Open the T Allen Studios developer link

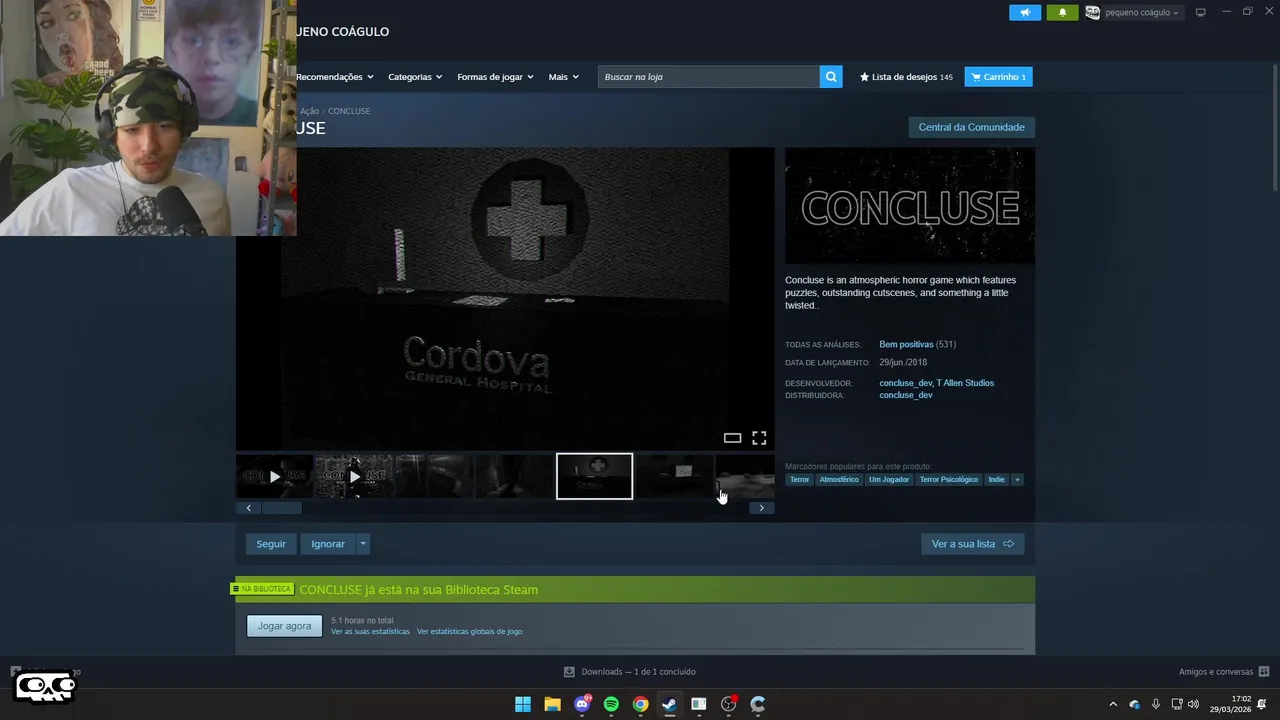coord(965,383)
